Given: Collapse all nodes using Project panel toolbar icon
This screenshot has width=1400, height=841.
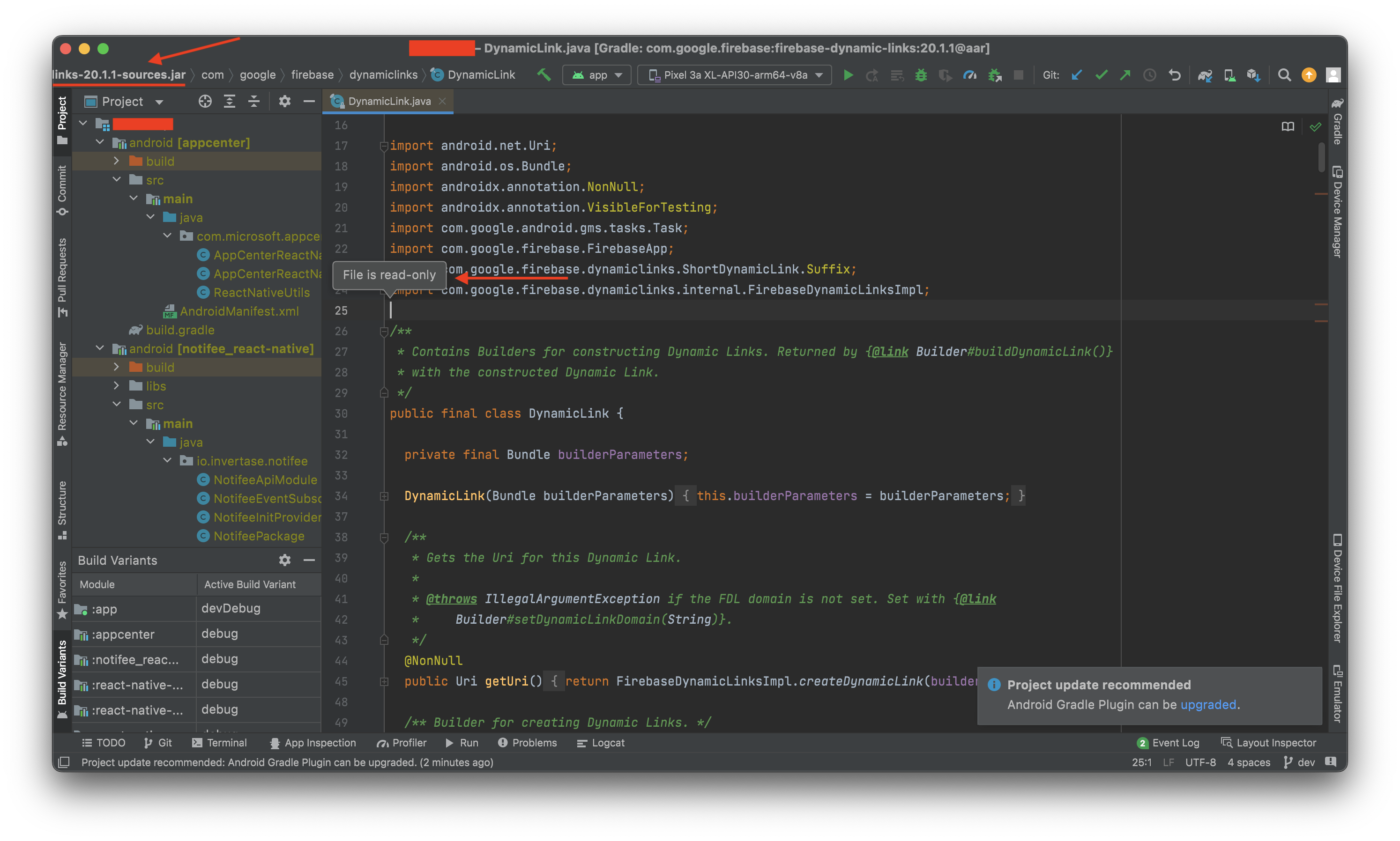Looking at the screenshot, I should click(x=253, y=101).
